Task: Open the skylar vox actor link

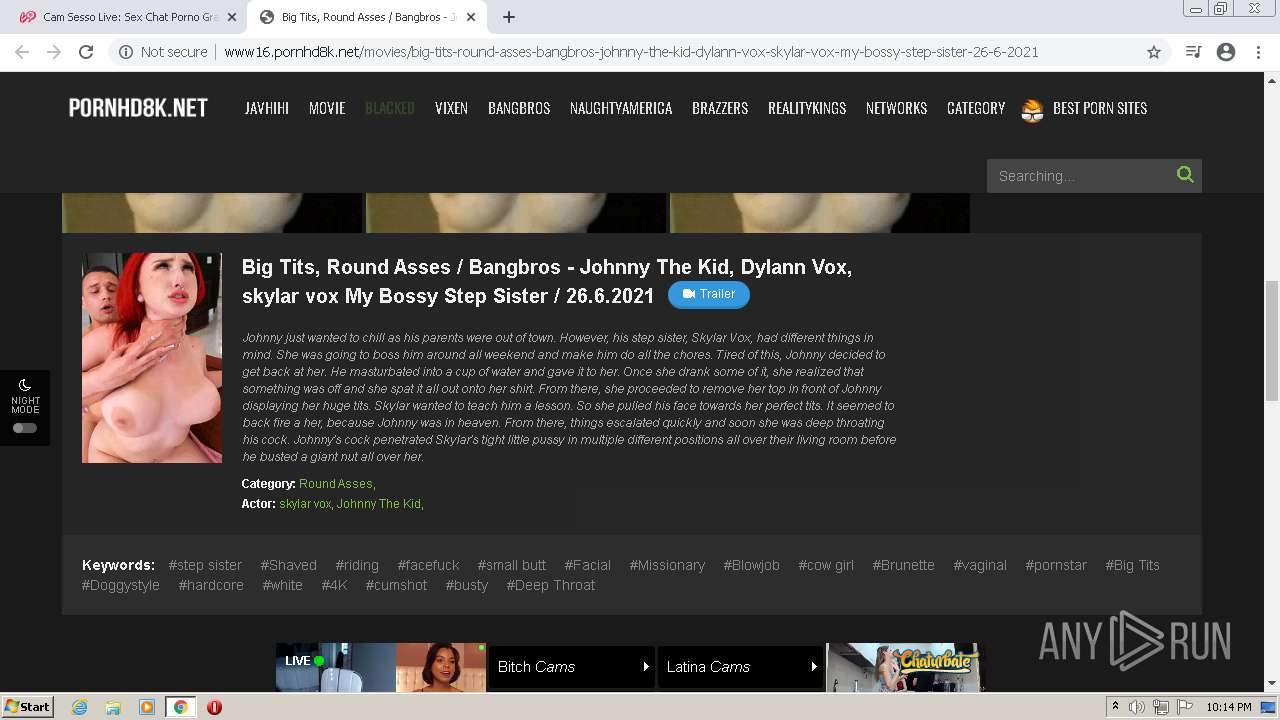Action: [x=305, y=504]
